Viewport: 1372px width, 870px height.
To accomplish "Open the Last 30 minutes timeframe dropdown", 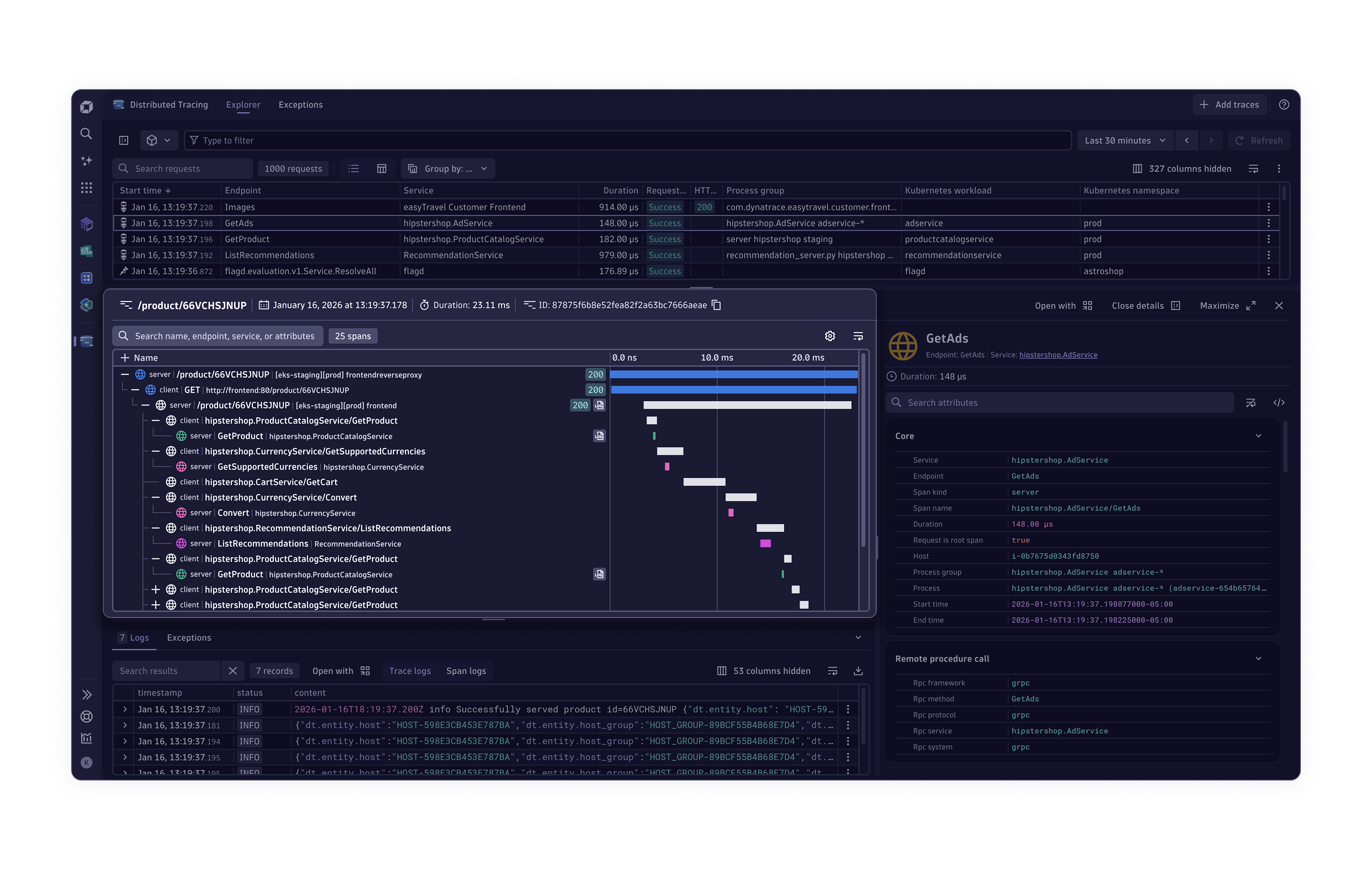I will (x=1124, y=141).
